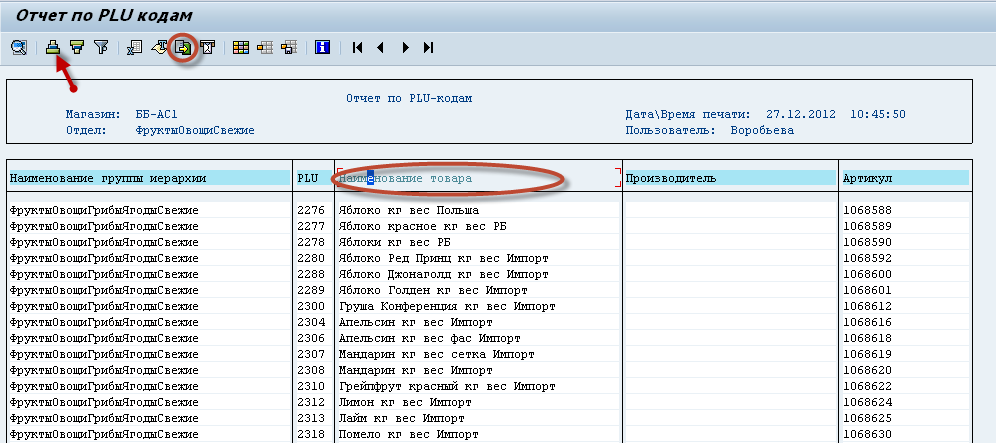
Task: Click 'Мандарин кг вес сетка Импорт'
Action: pos(436,355)
